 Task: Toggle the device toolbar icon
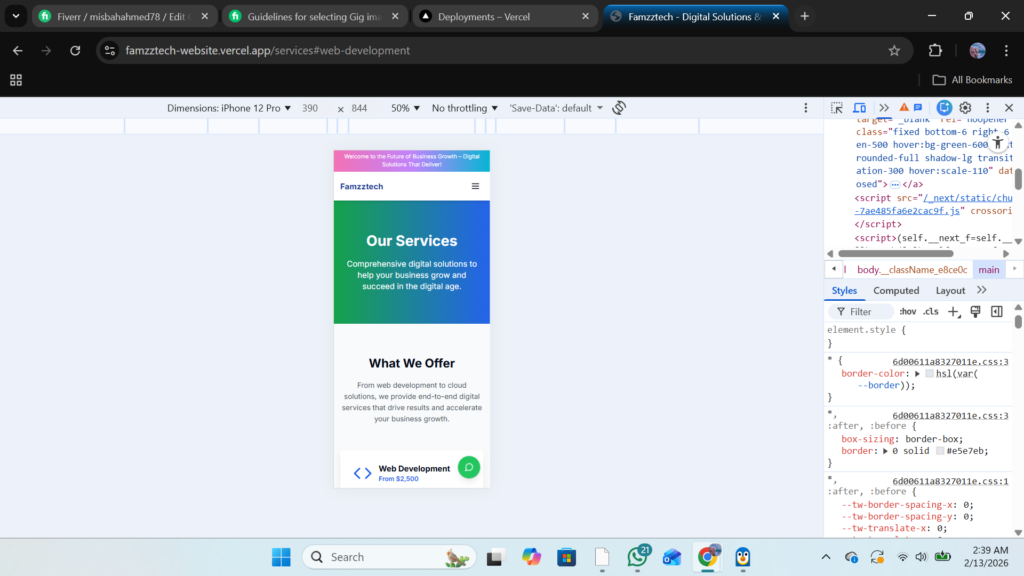859,108
